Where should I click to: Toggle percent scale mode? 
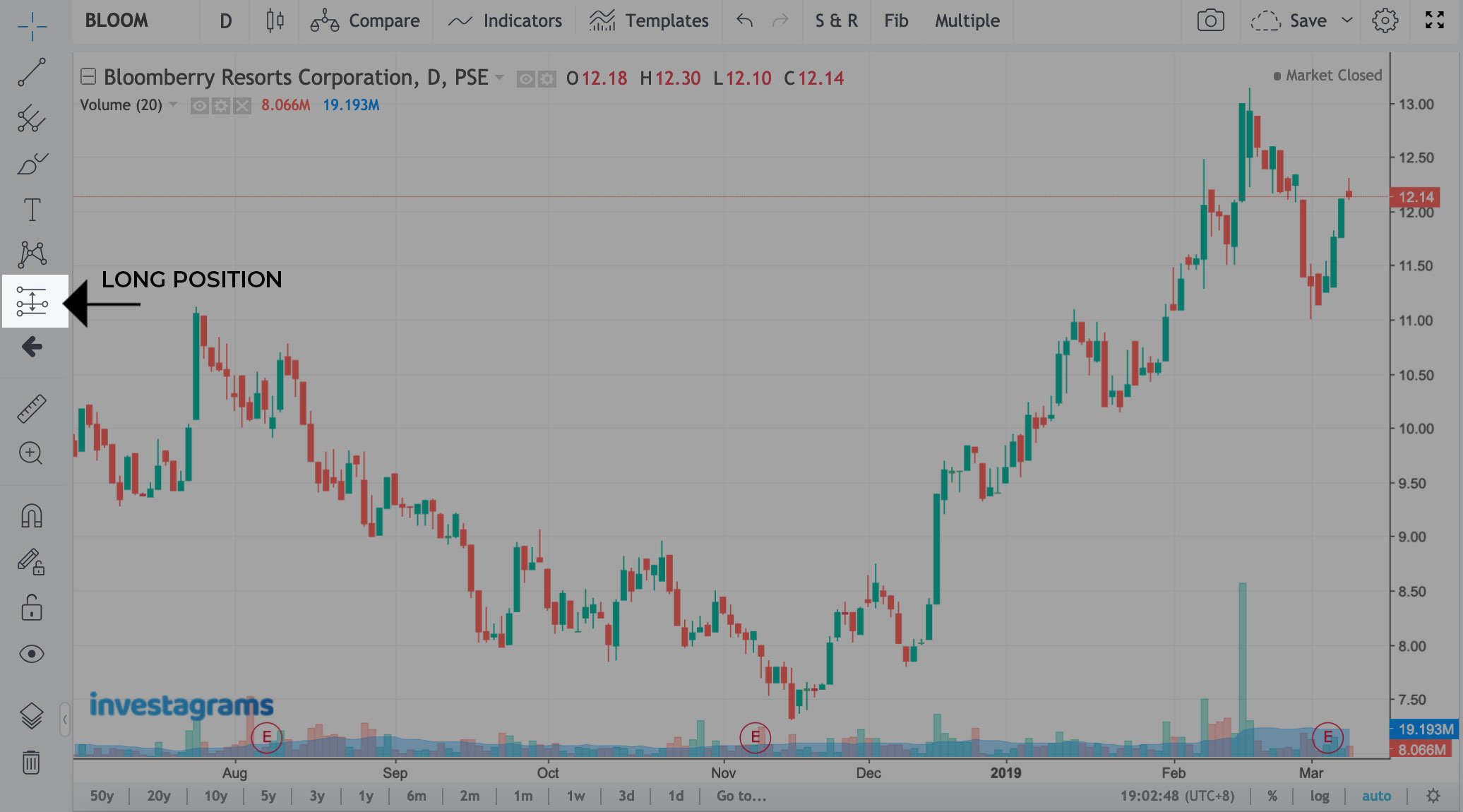pyautogui.click(x=1272, y=796)
